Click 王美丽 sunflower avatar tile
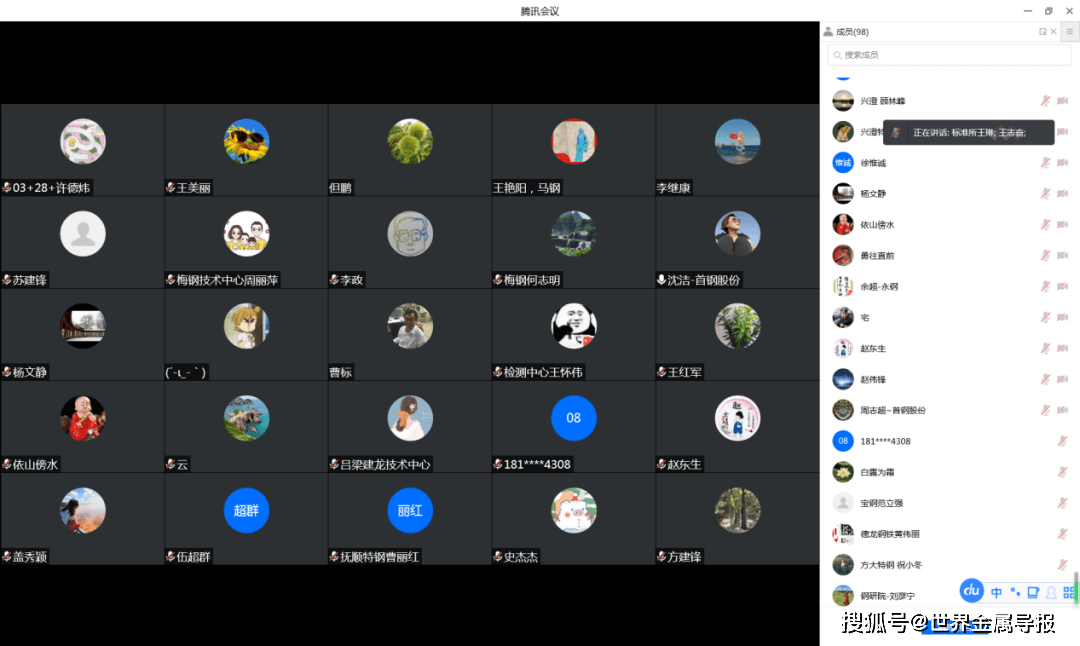Screen dimensions: 1080x646 pos(246,150)
